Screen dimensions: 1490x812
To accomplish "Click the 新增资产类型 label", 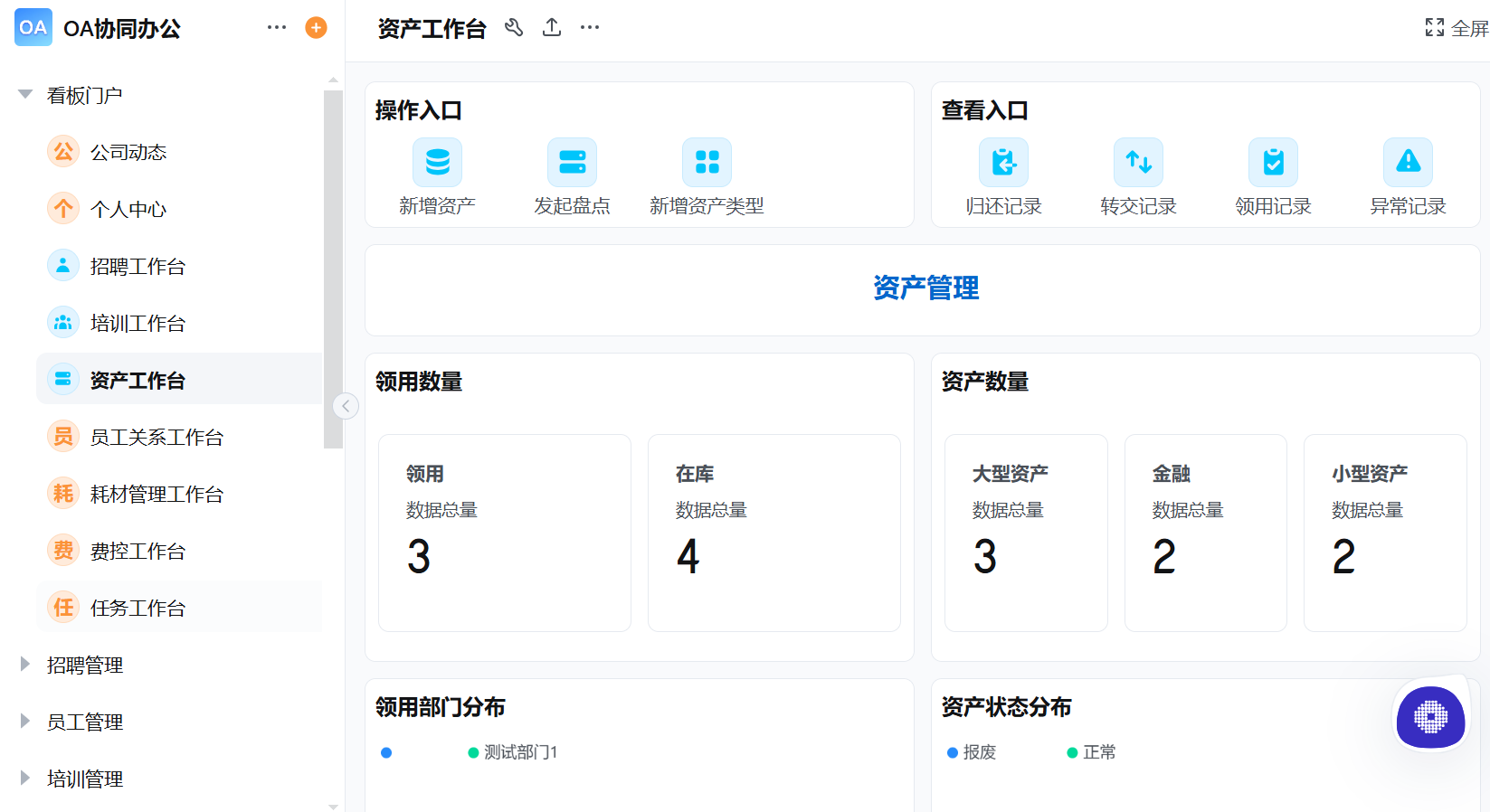I will pyautogui.click(x=707, y=206).
